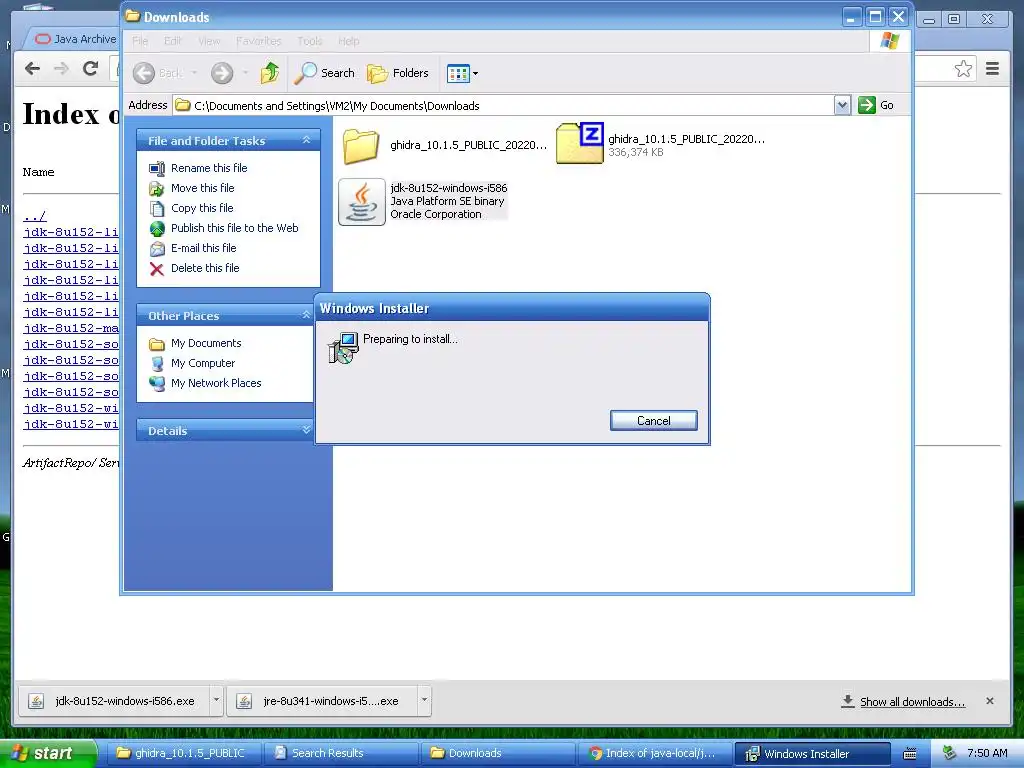Cancel the Windows Installer dialog

pos(654,421)
